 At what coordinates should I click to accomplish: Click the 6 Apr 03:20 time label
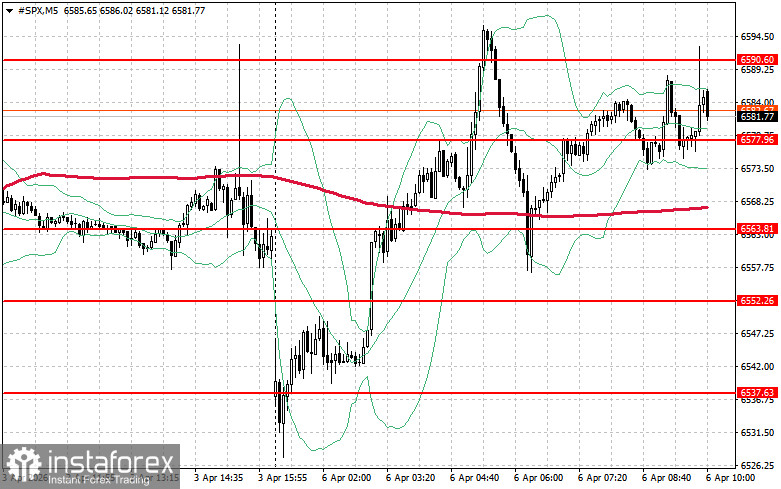410,478
